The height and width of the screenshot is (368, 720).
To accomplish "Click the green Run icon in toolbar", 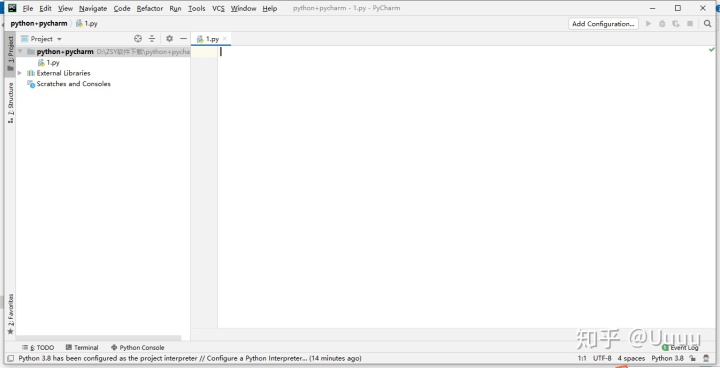I will point(648,23).
